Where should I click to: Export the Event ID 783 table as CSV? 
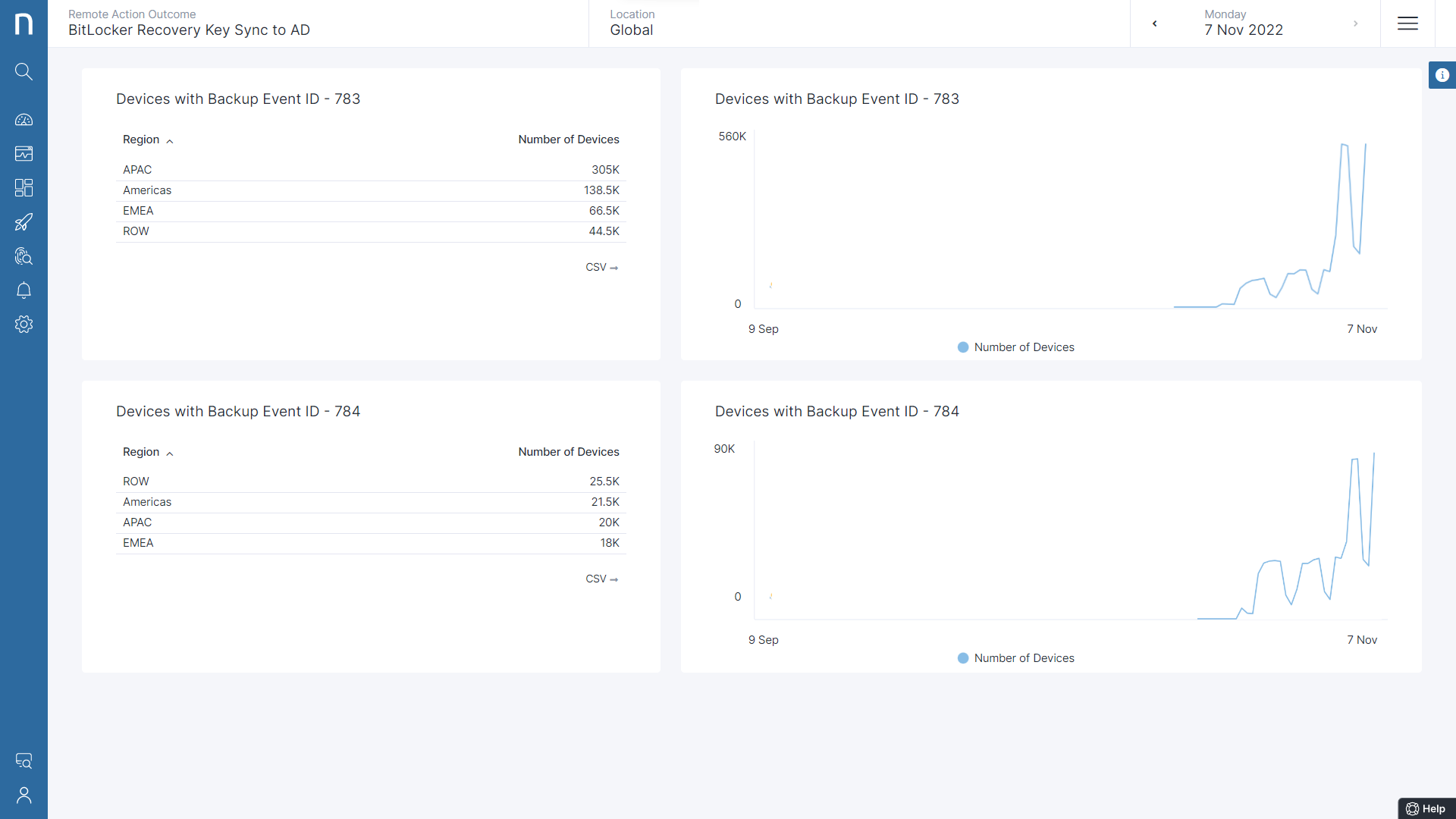(601, 267)
